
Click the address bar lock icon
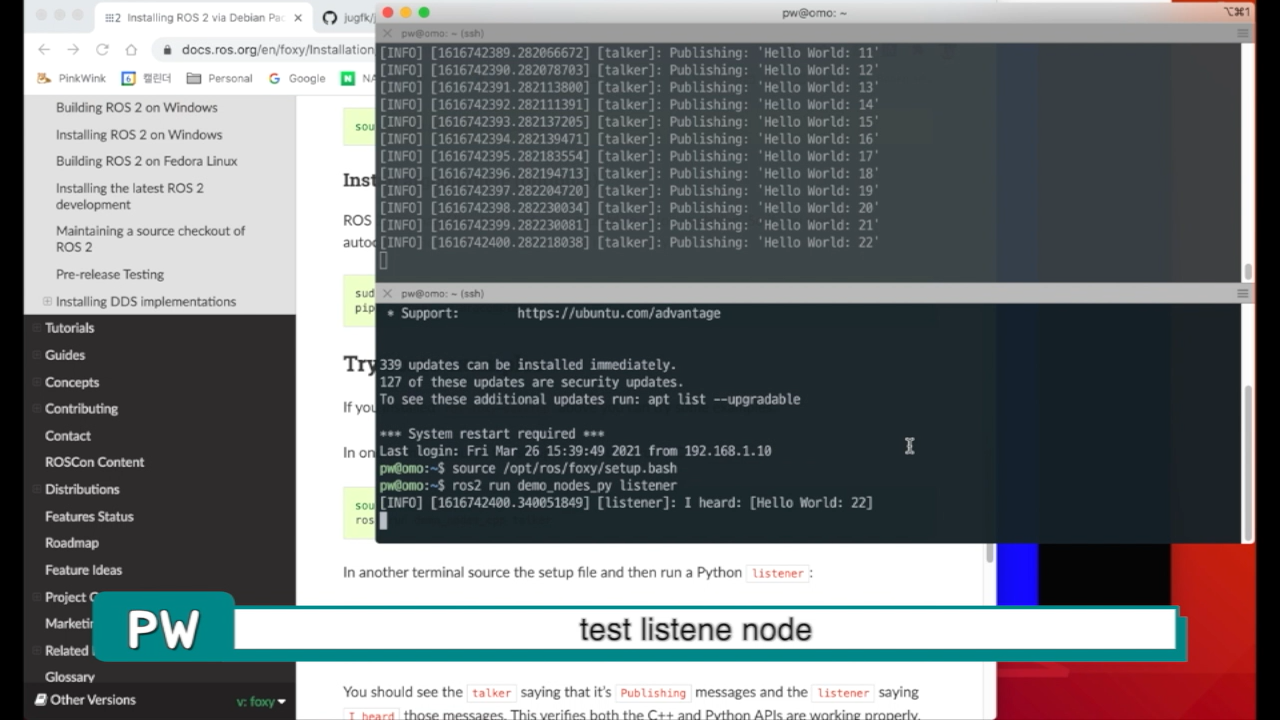tap(166, 49)
